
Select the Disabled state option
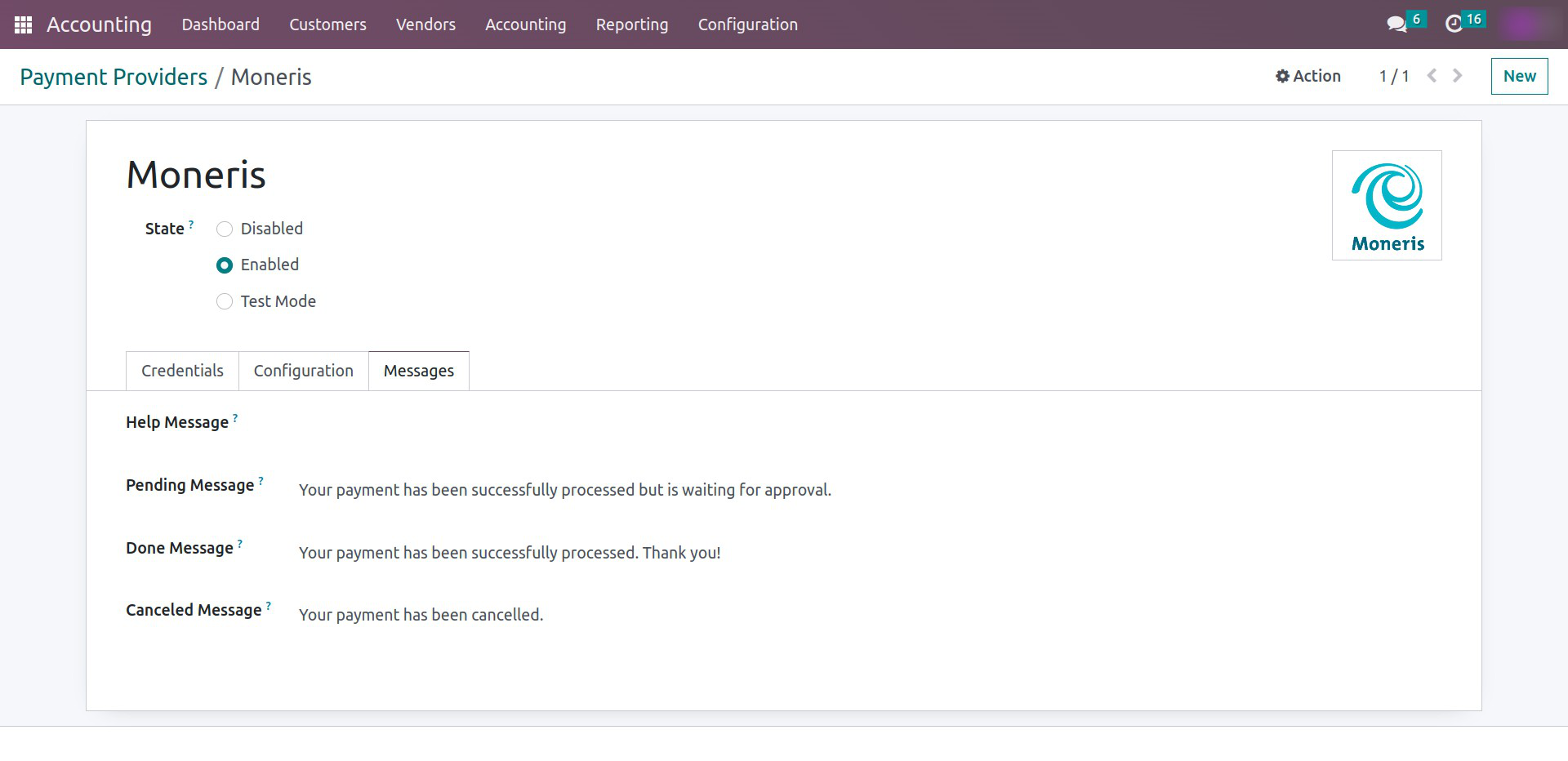click(225, 229)
